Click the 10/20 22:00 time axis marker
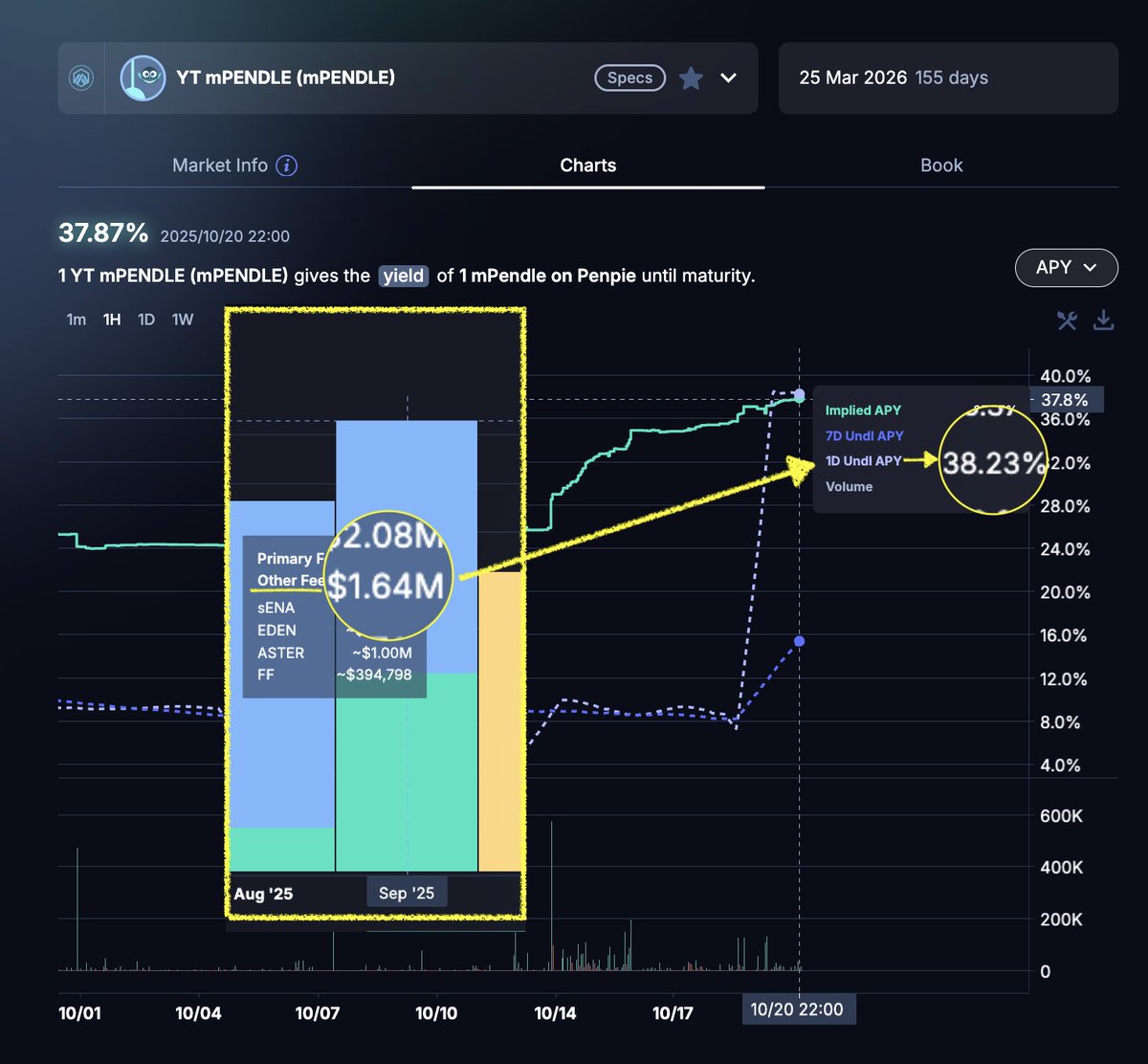This screenshot has height=1064, width=1148. click(x=797, y=1009)
